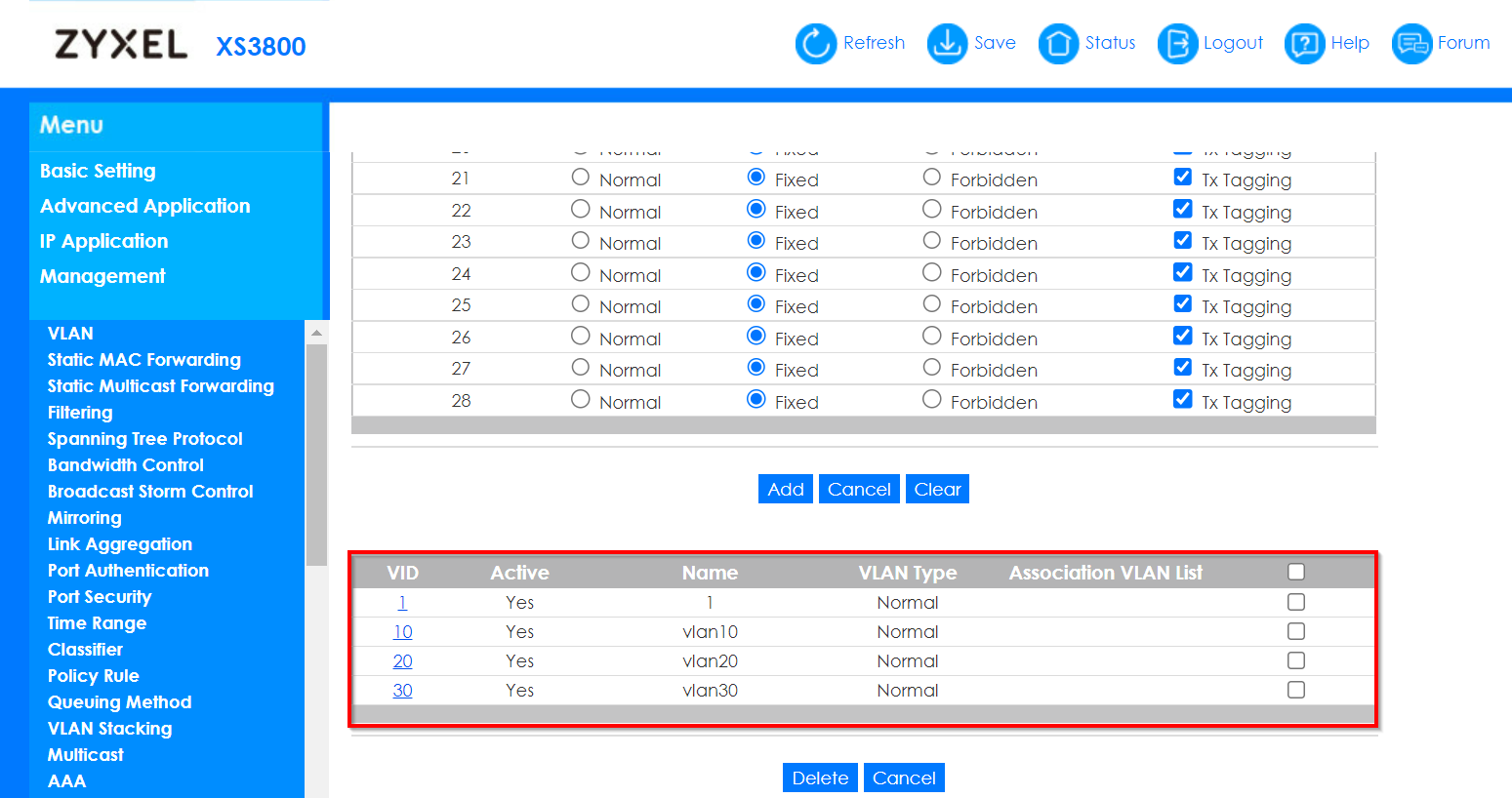The height and width of the screenshot is (798, 1512).
Task: Expand the Basic Setting menu
Action: click(x=97, y=170)
